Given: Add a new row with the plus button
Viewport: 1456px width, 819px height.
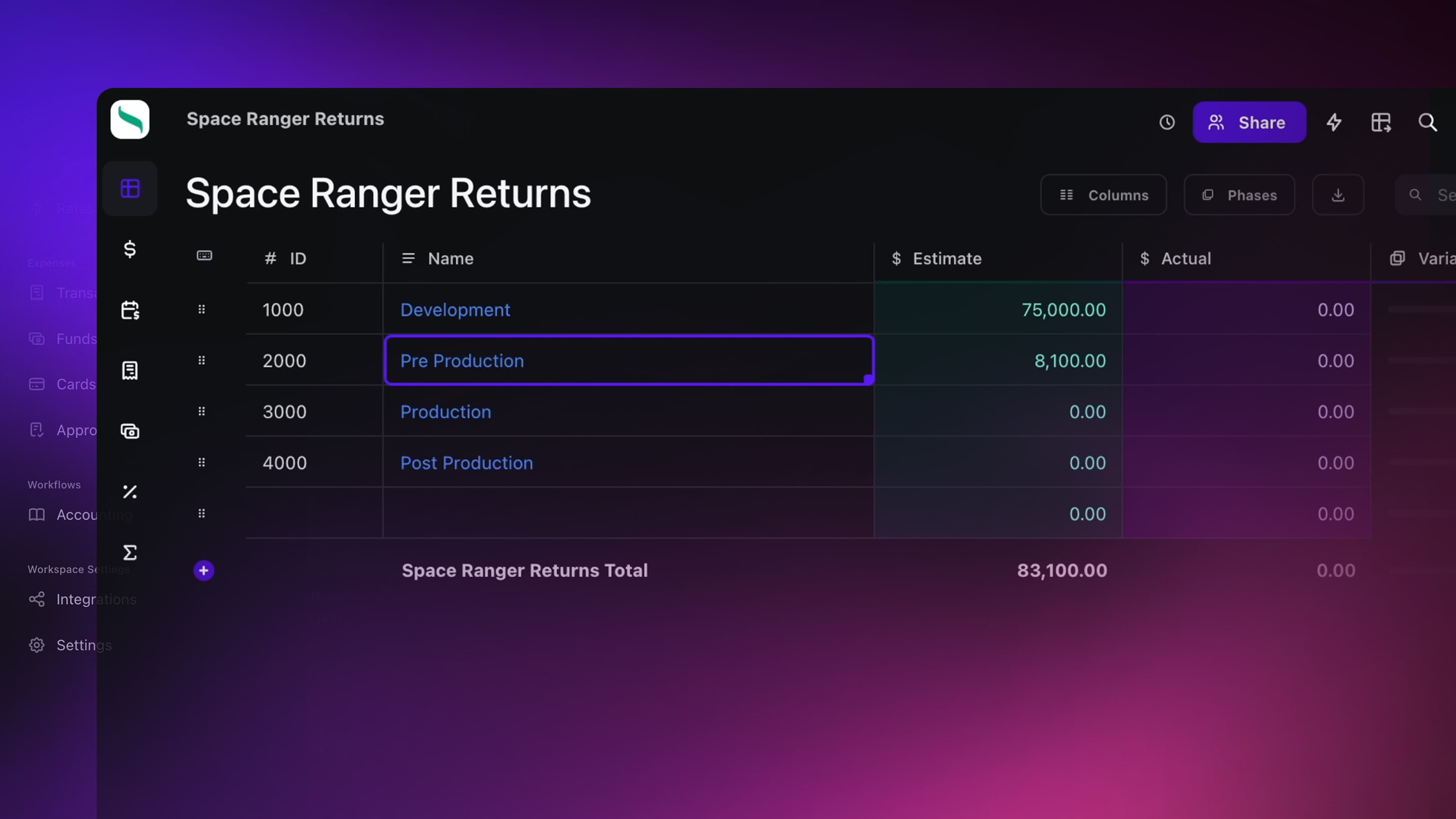Looking at the screenshot, I should 204,570.
